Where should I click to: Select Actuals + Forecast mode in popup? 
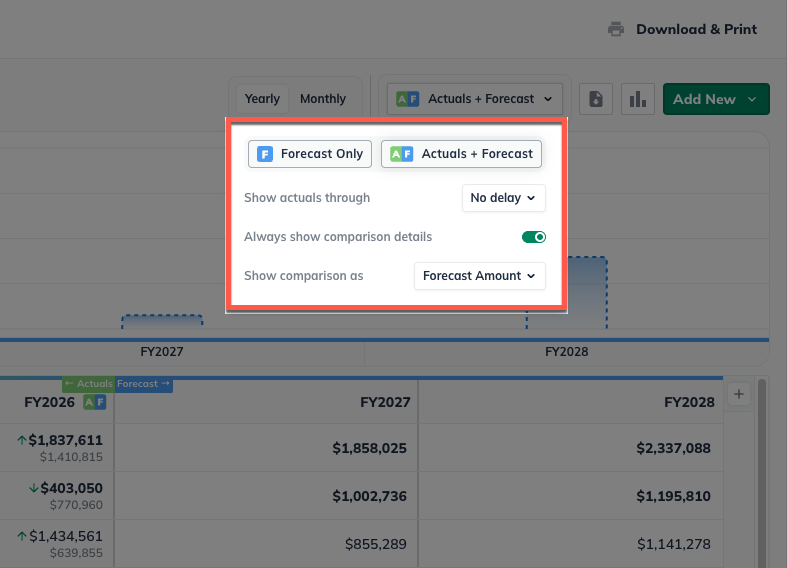click(x=461, y=154)
